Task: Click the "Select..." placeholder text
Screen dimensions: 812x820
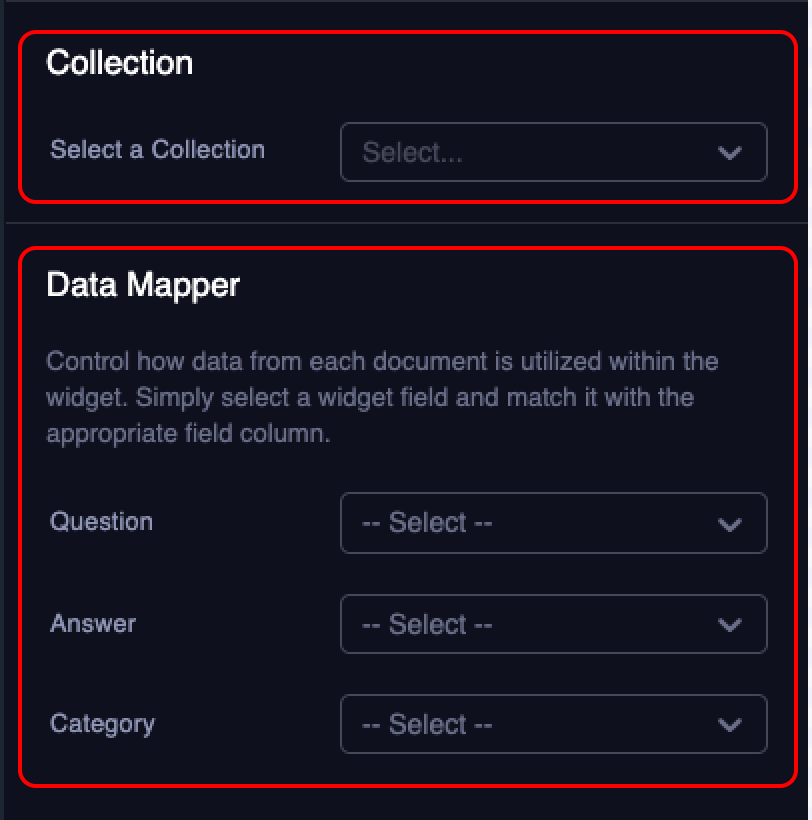Action: click(412, 153)
